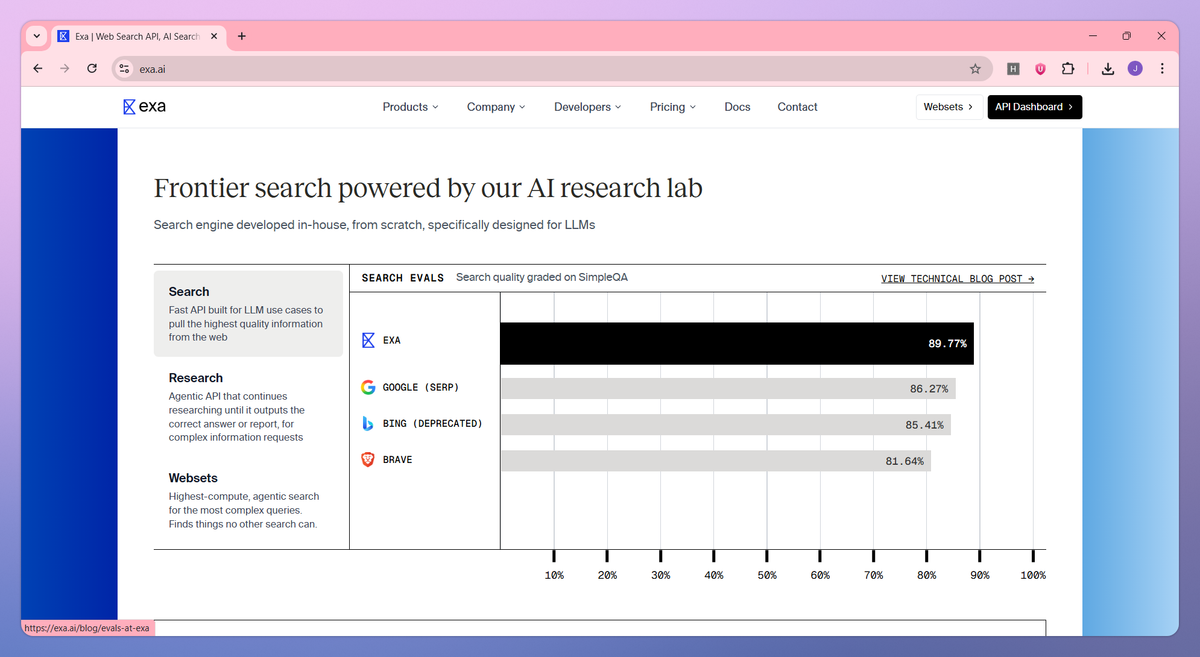Open the browser downloads icon
1200x657 pixels.
pyautogui.click(x=1108, y=69)
